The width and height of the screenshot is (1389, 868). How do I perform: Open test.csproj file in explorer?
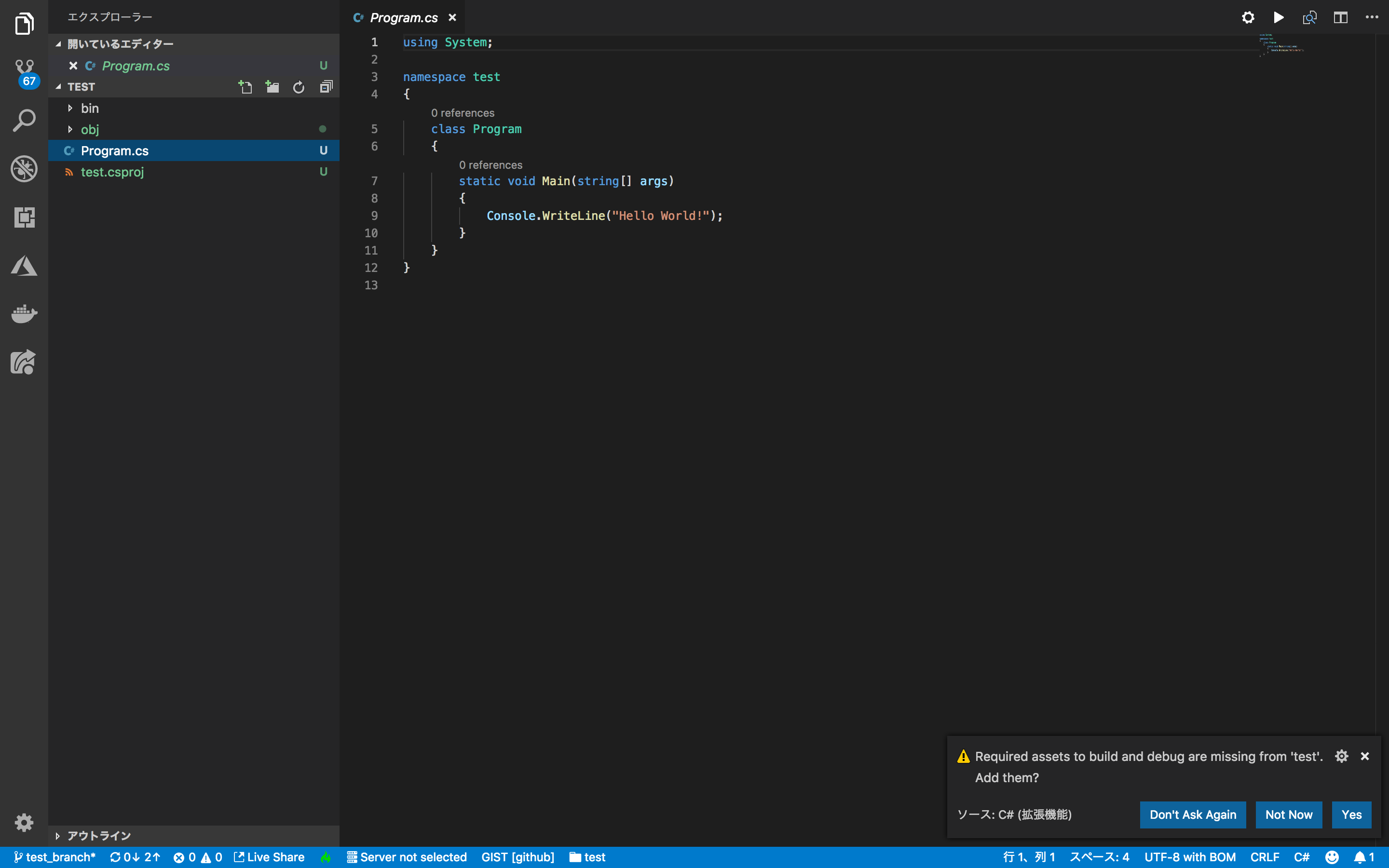point(193,172)
